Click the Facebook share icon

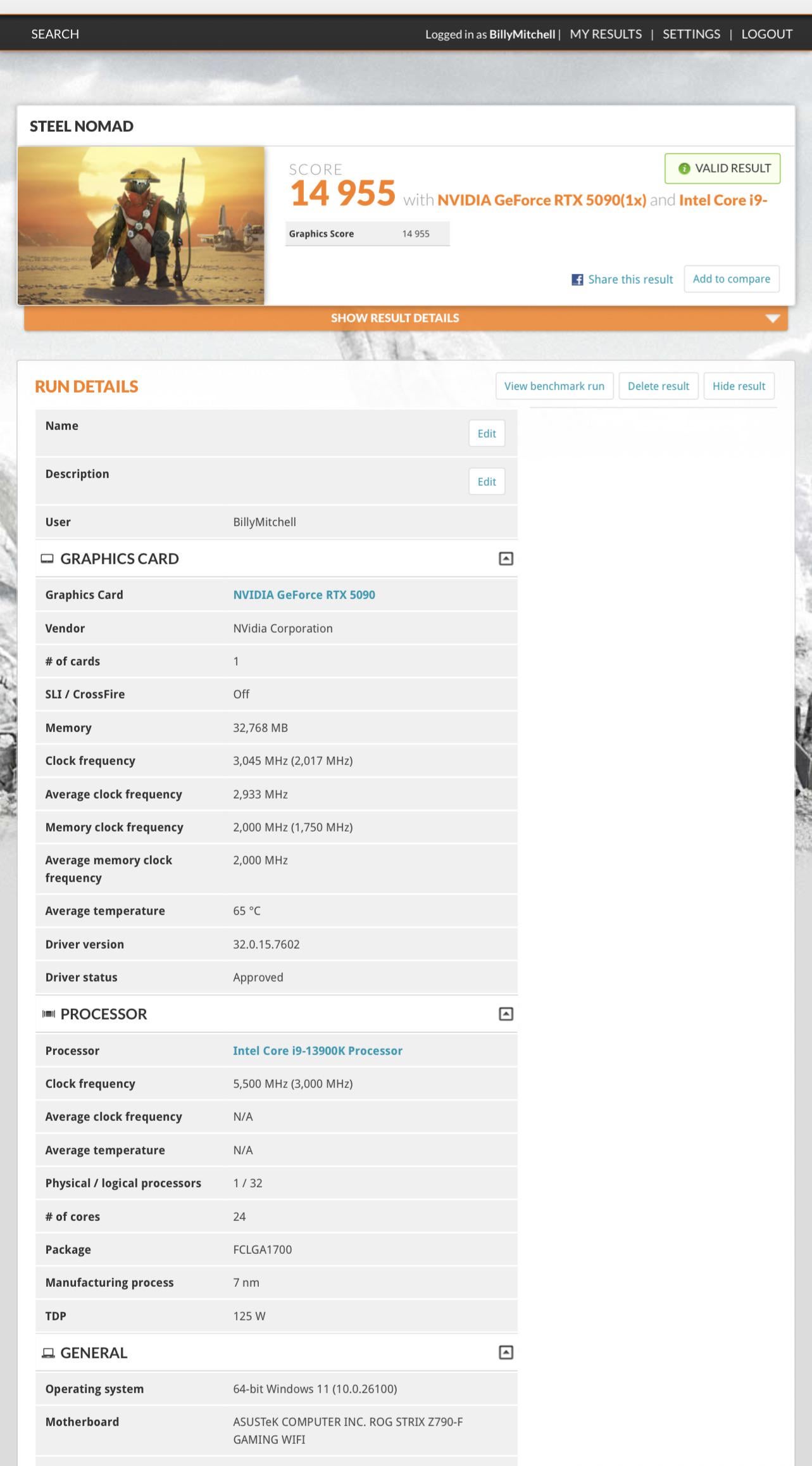click(x=577, y=279)
